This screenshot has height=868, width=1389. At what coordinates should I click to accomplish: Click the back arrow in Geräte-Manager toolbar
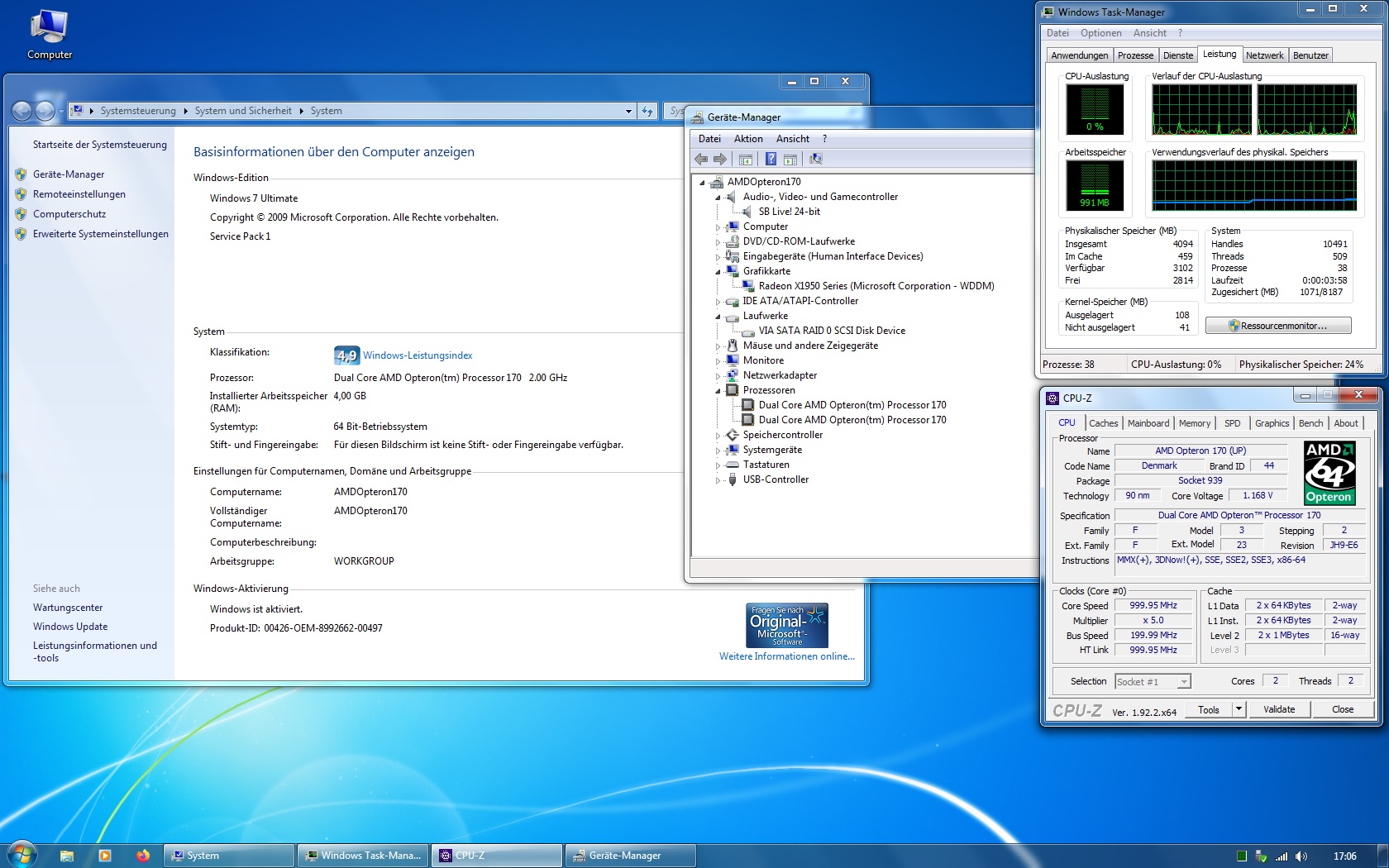tap(701, 160)
